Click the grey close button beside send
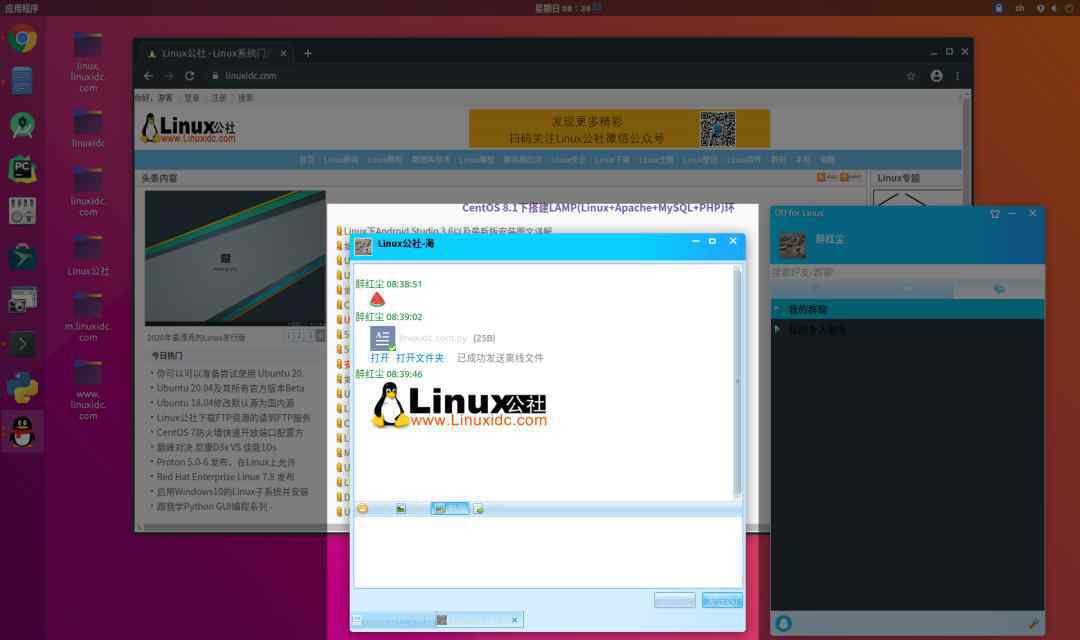Image resolution: width=1080 pixels, height=640 pixels. [674, 601]
